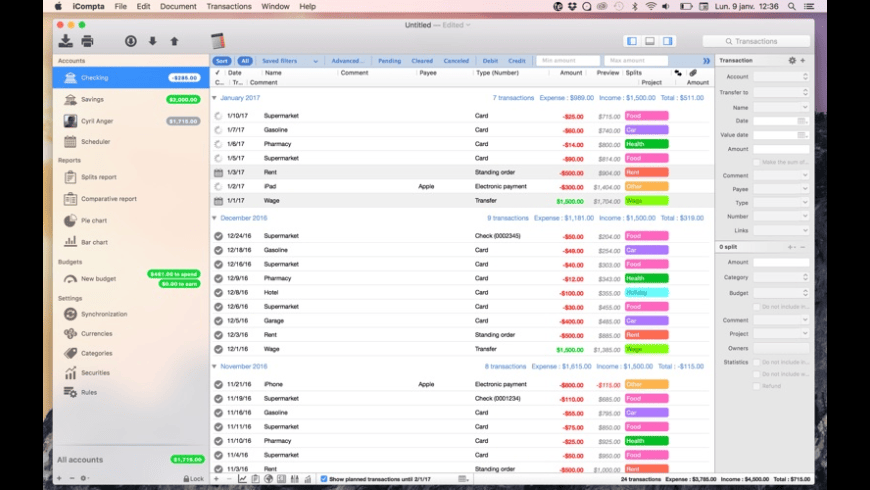Open Synchronization settings
The height and width of the screenshot is (490, 870).
[131, 314]
